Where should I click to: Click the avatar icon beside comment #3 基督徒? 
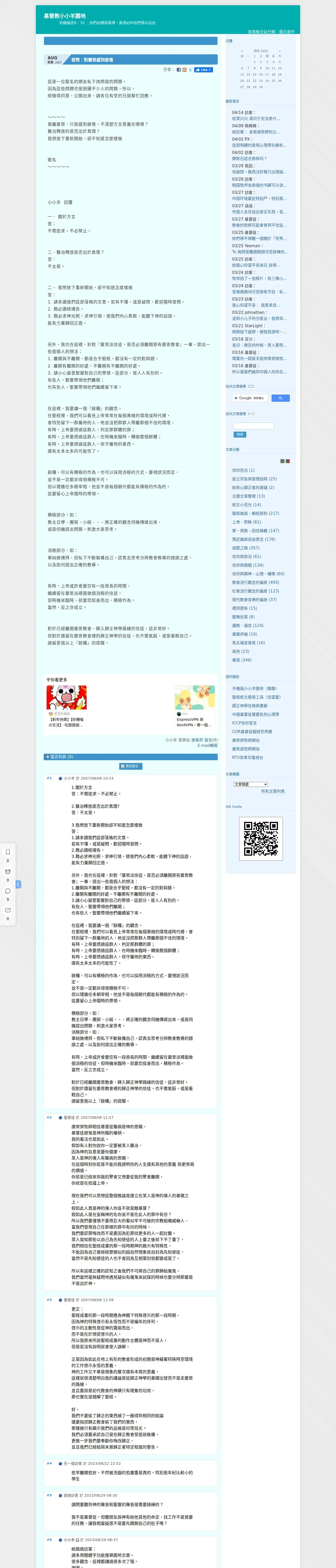60,1300
